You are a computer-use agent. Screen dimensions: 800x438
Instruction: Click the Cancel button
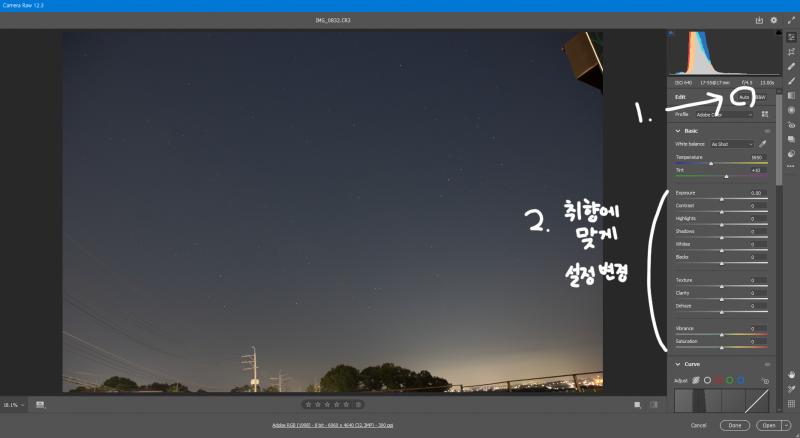pos(698,425)
